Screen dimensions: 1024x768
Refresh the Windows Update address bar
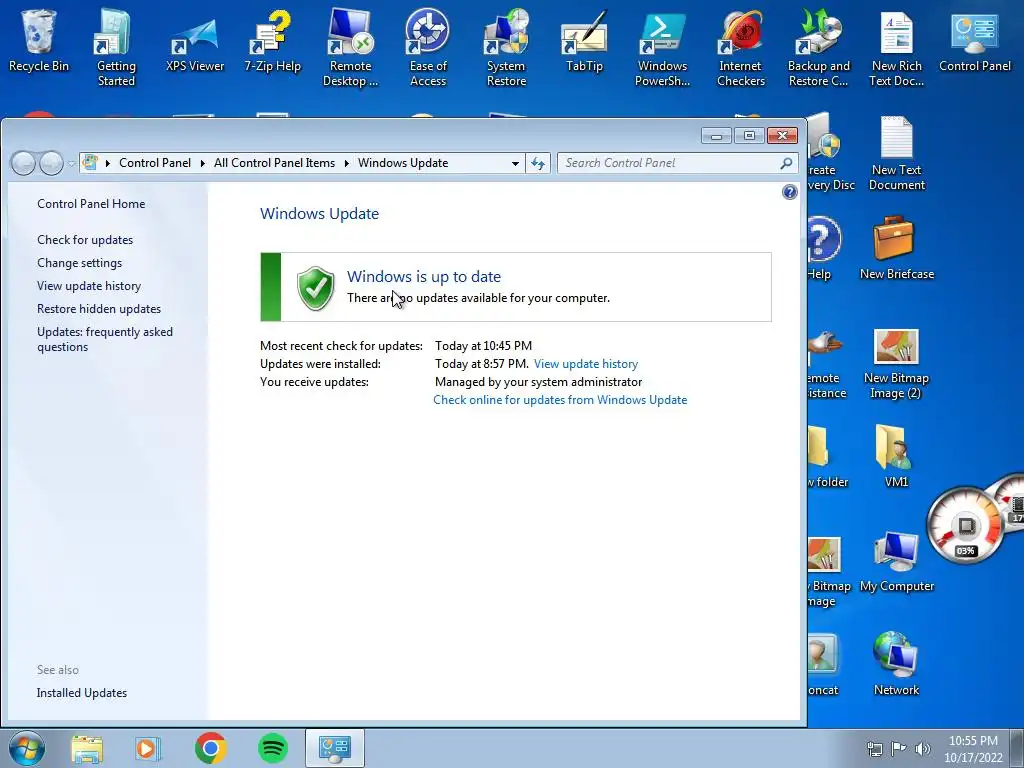coord(538,163)
